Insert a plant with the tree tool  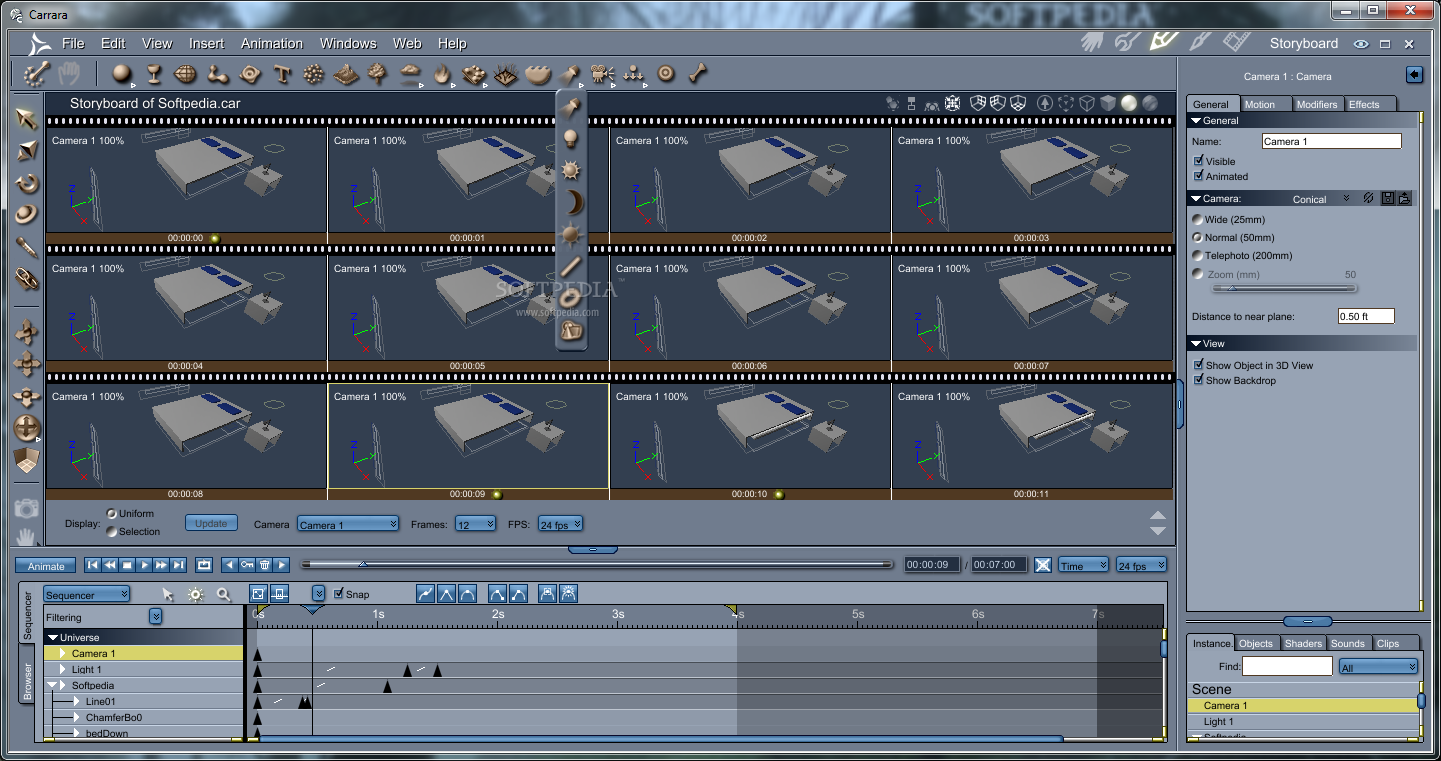[x=378, y=73]
